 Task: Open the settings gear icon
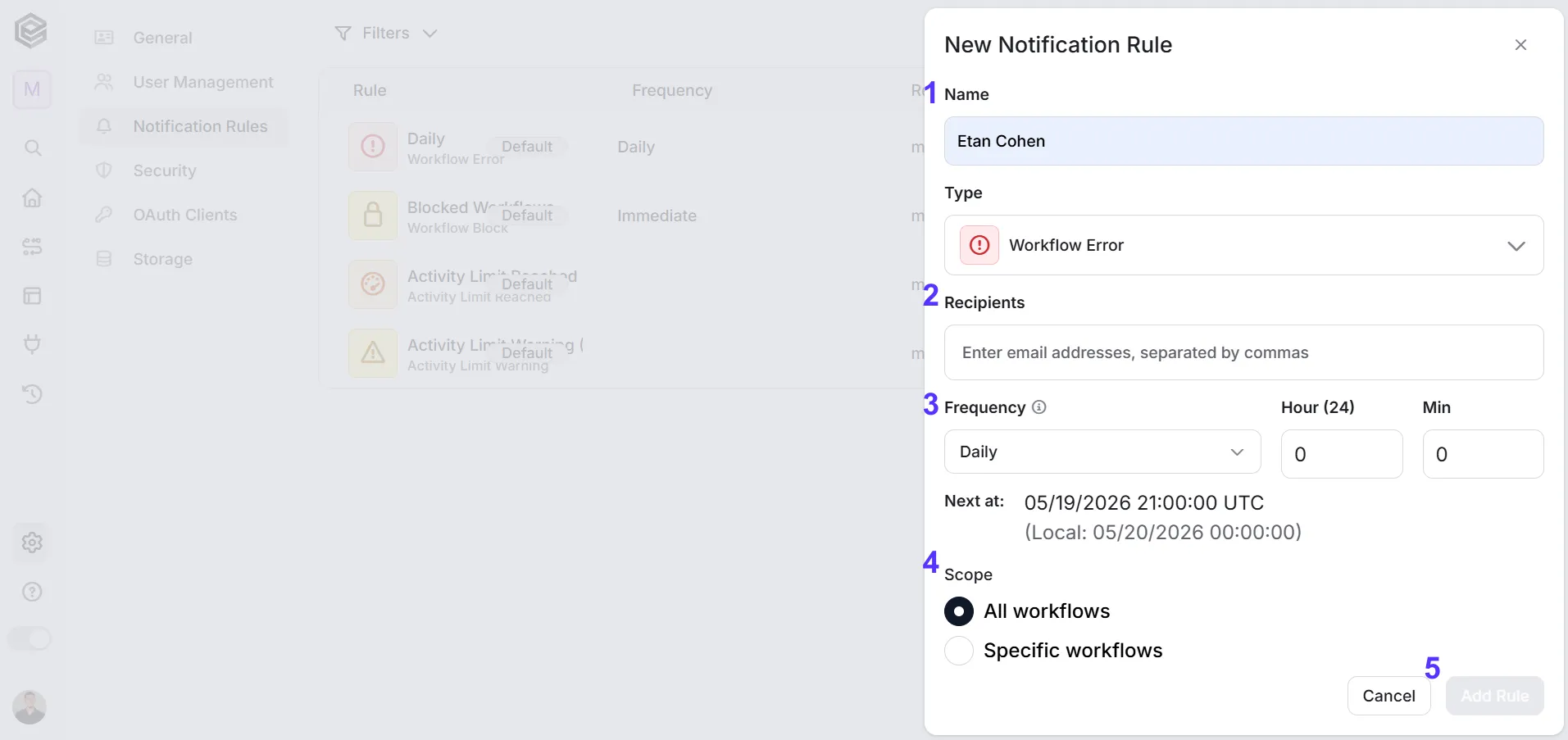click(32, 543)
